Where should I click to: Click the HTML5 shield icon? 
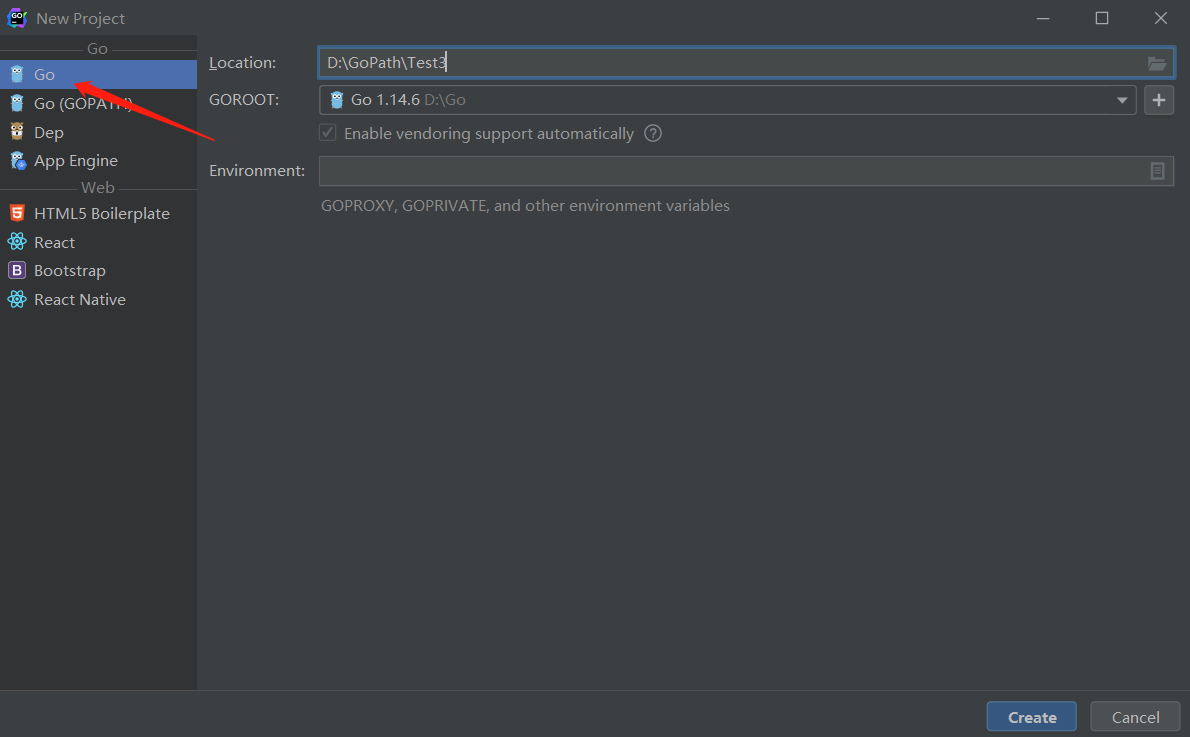pyautogui.click(x=17, y=213)
